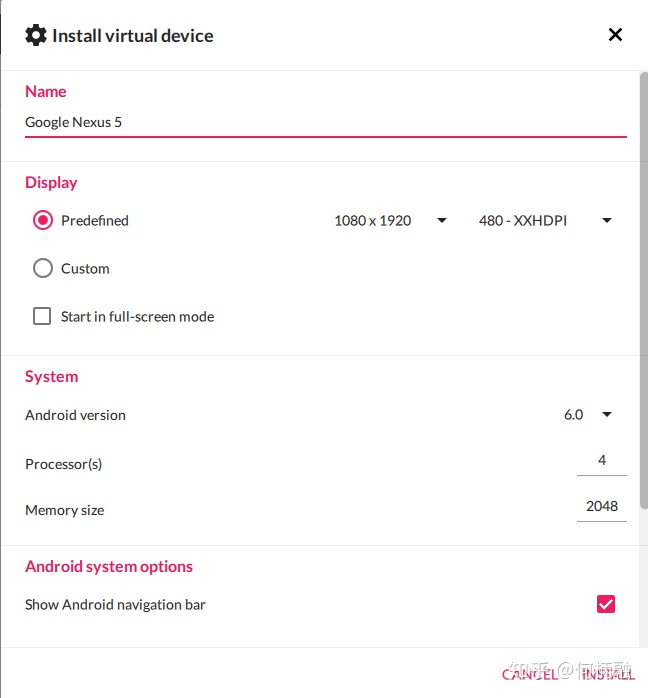Enable Start in full-screen mode checkbox
The width and height of the screenshot is (648, 698).
point(42,316)
